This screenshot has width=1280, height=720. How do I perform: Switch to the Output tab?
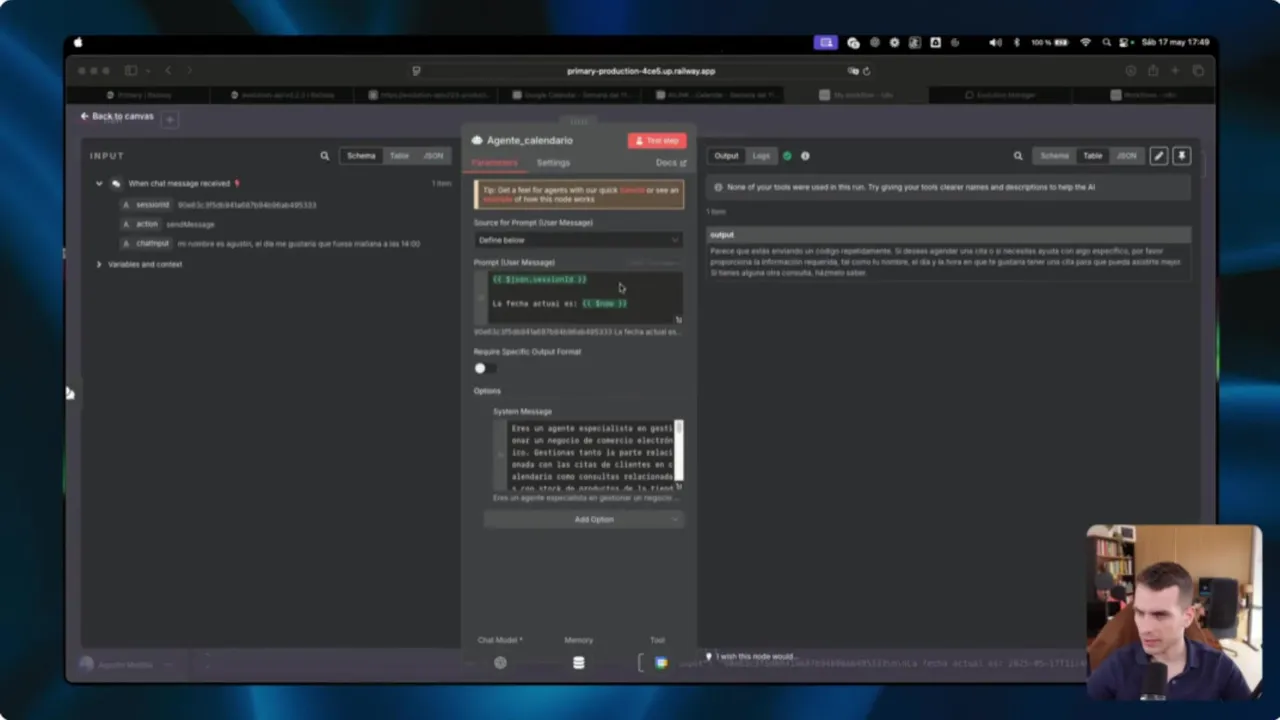pyautogui.click(x=726, y=156)
